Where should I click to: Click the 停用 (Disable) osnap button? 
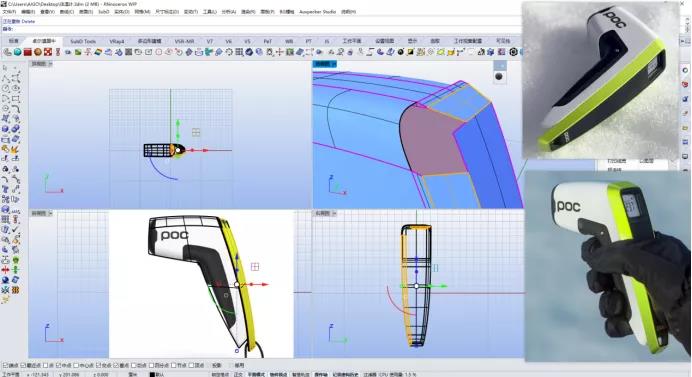tap(239, 366)
